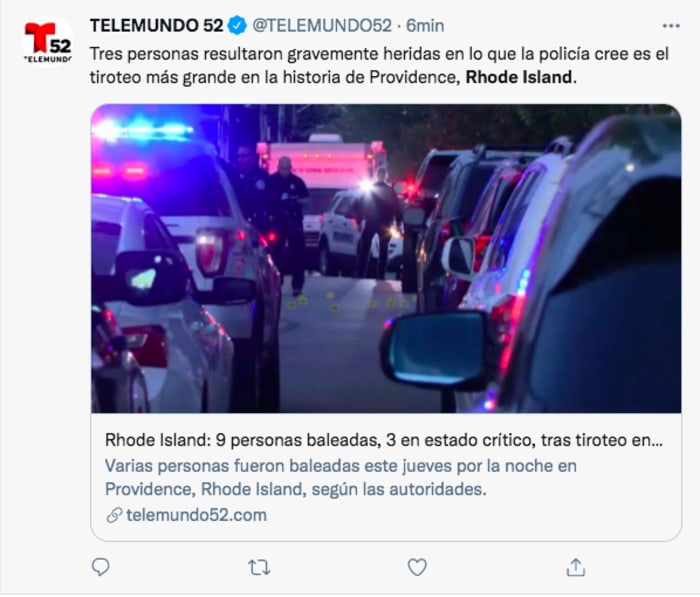Screen dimensions: 700x597
Task: Click the Telemundo 52 profile avatar
Action: pos(48,43)
